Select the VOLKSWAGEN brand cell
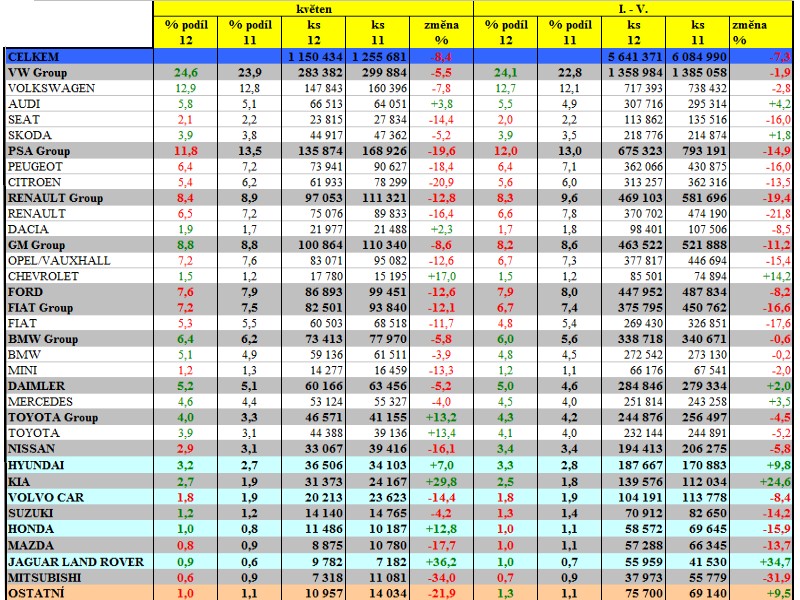800x600 pixels. [52, 88]
